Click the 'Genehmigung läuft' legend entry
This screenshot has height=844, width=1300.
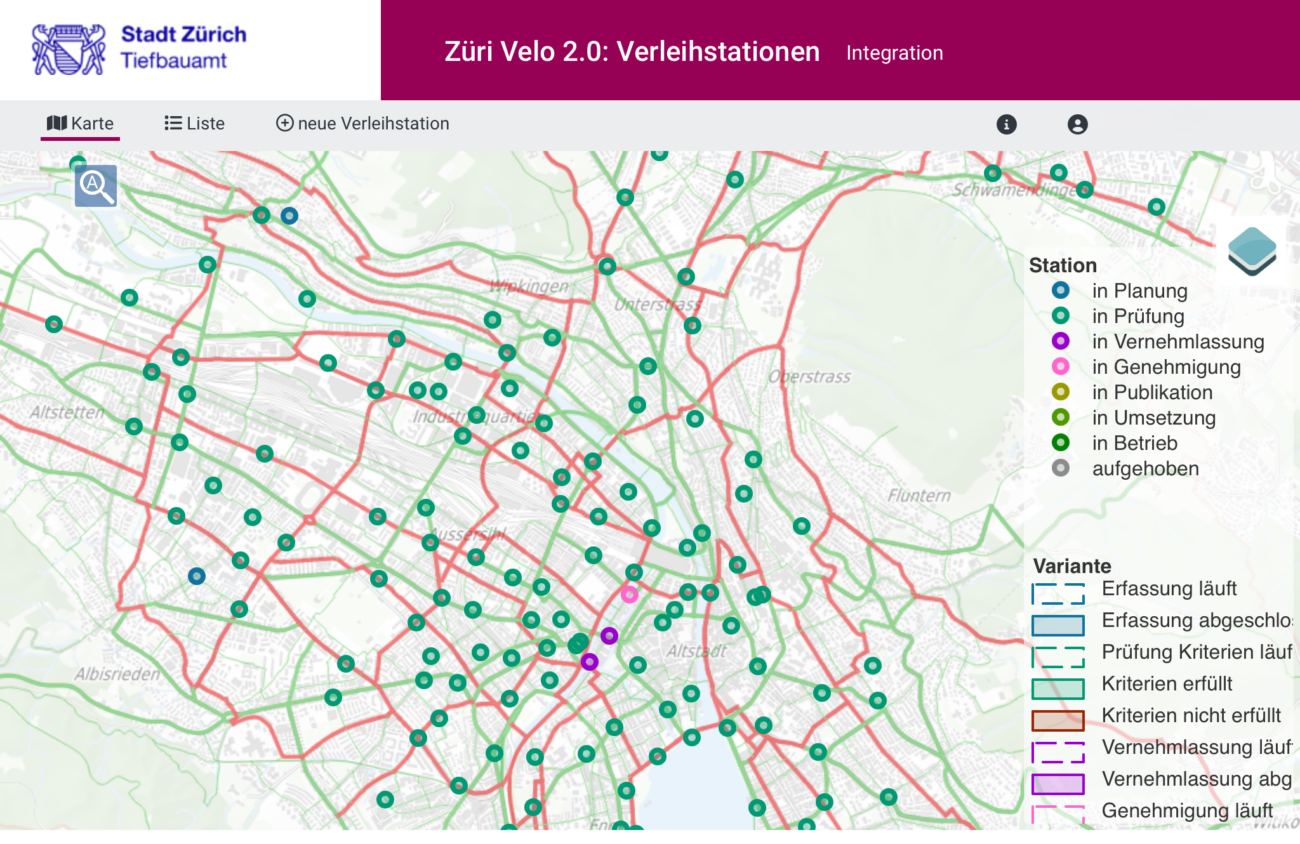click(x=1153, y=811)
